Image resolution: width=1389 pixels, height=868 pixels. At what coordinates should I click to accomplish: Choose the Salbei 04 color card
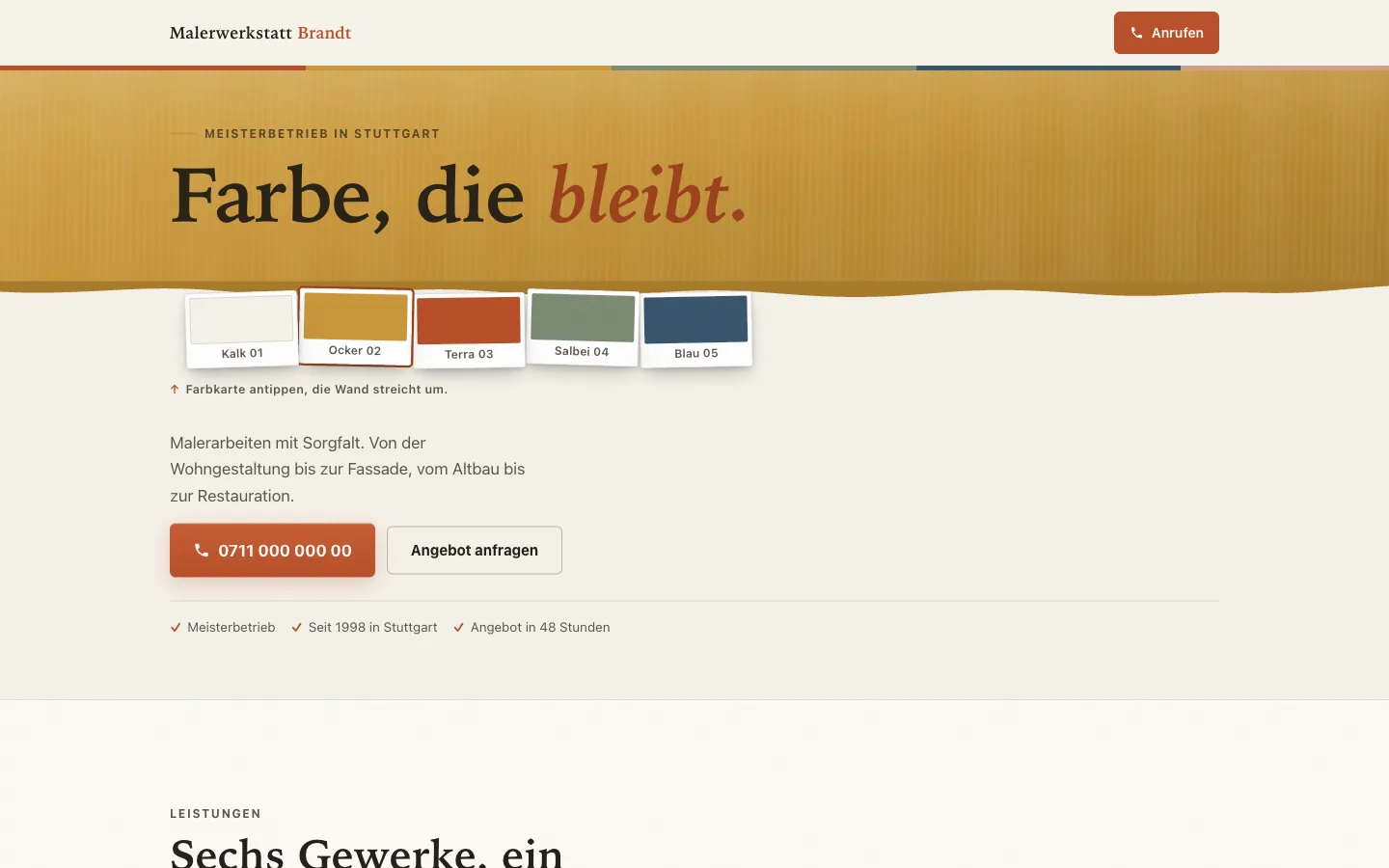tap(583, 328)
